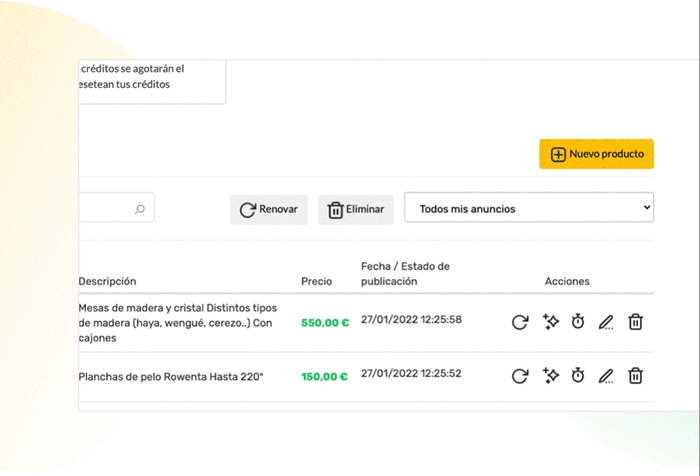This screenshot has height=476, width=700.
Task: Click the Precio column header
Action: pos(317,281)
